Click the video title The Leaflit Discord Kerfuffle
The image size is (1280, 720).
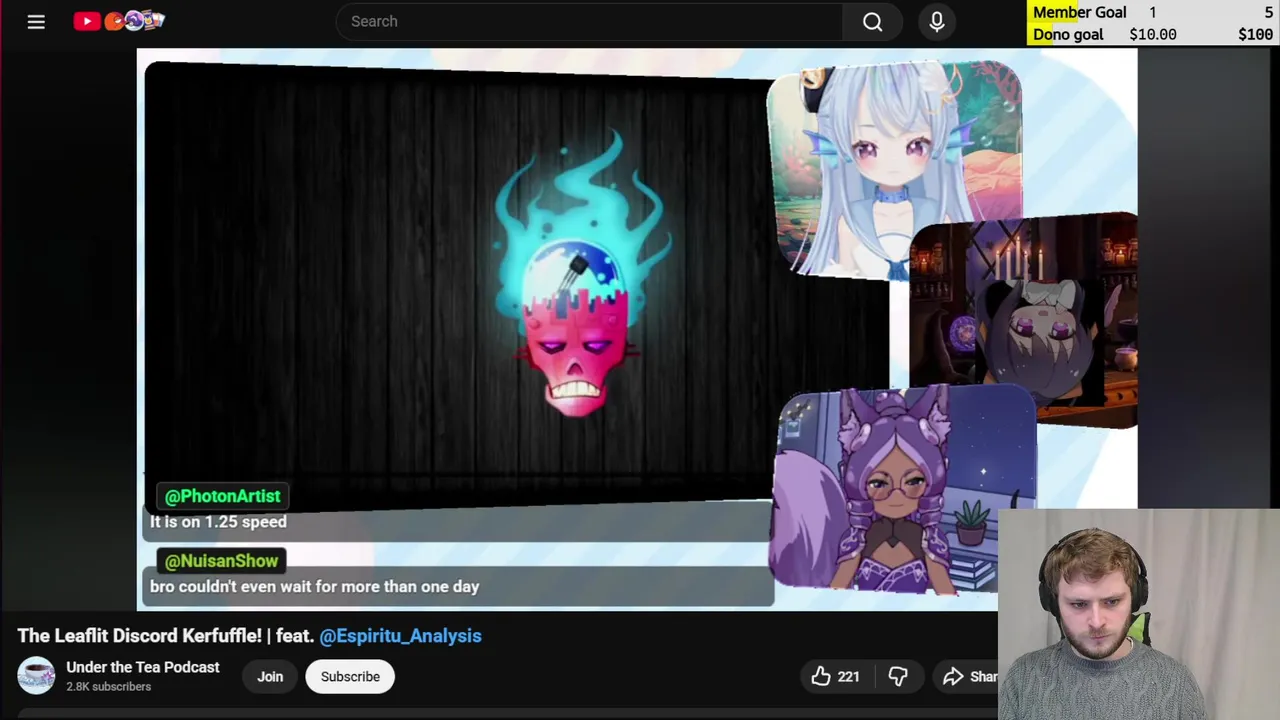139,636
